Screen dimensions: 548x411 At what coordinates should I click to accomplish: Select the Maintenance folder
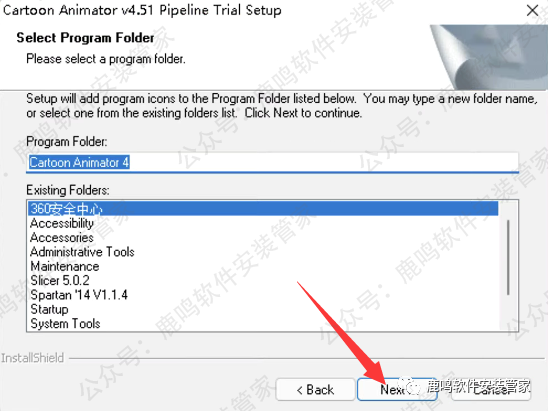click(65, 266)
